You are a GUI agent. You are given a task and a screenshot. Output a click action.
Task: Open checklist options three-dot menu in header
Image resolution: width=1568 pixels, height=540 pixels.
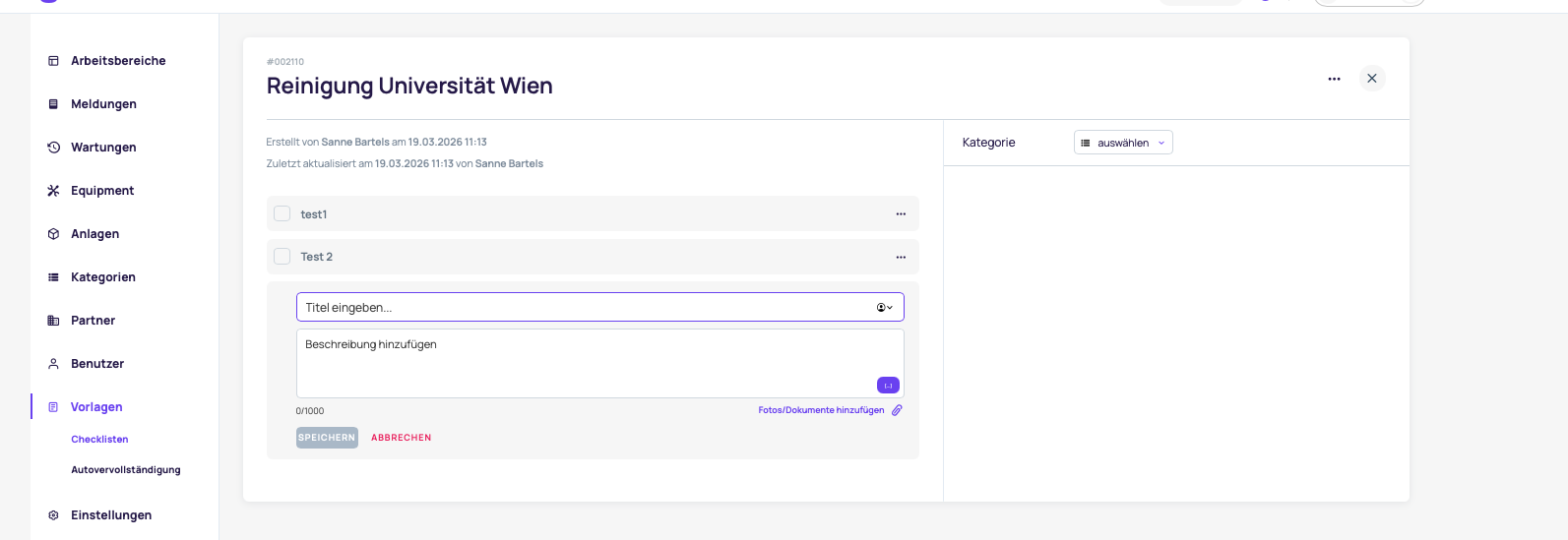1334,79
